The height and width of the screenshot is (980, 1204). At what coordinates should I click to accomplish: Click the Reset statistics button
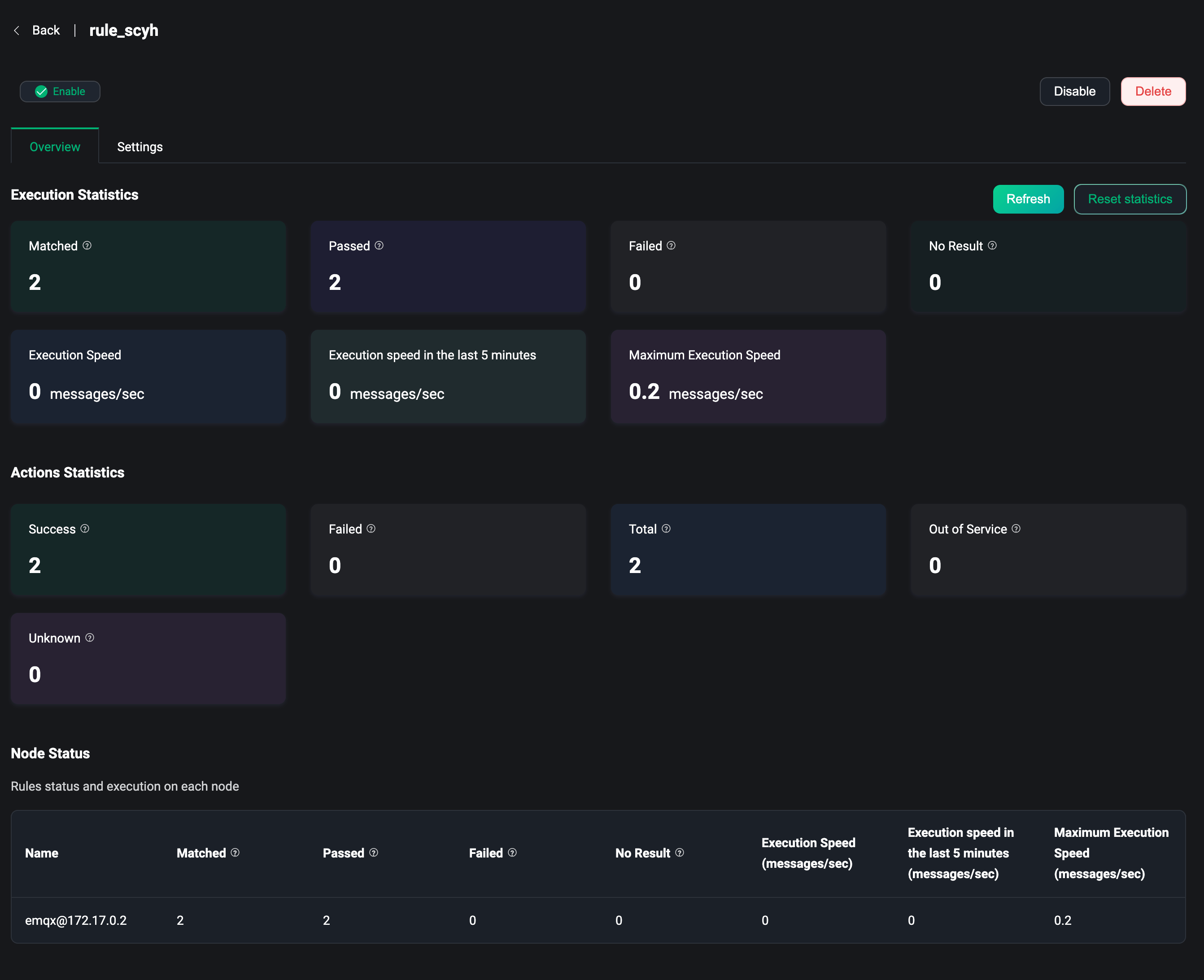(1130, 199)
